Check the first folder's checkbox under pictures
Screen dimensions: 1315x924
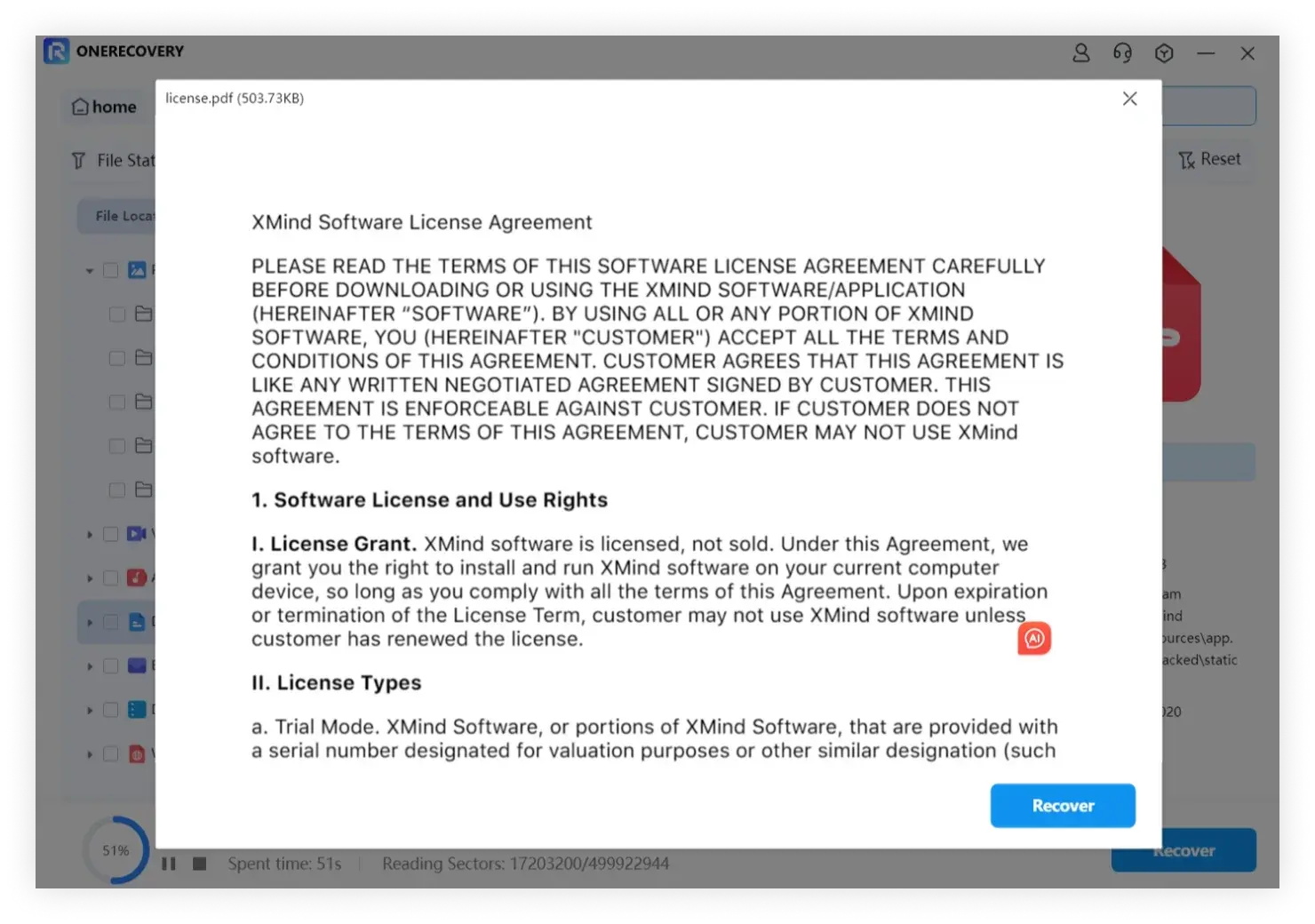116,315
